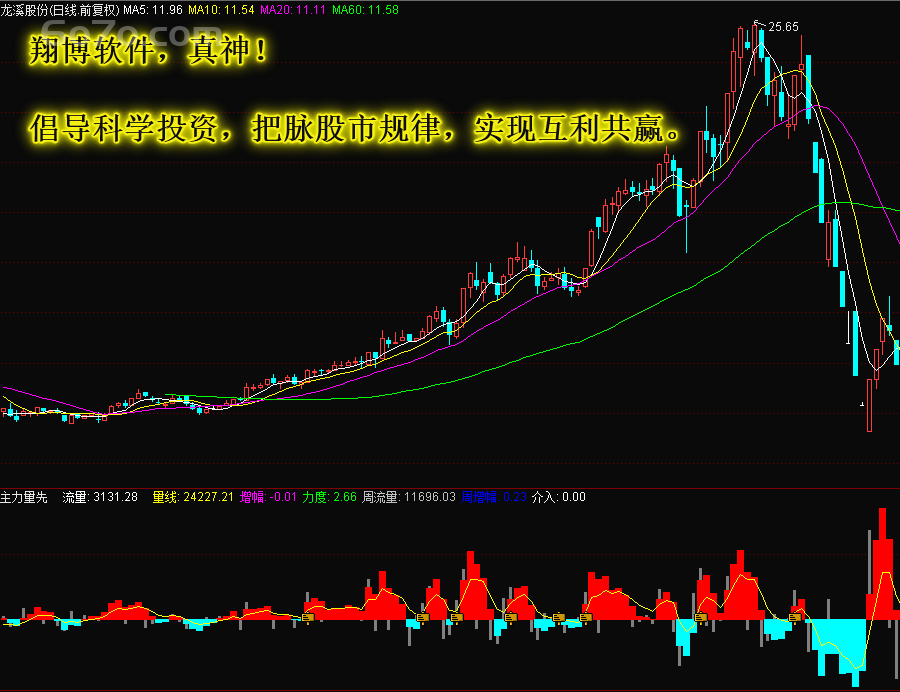The width and height of the screenshot is (900, 692).
Task: Click the 量线: 24227.21 value
Action: pos(193,497)
